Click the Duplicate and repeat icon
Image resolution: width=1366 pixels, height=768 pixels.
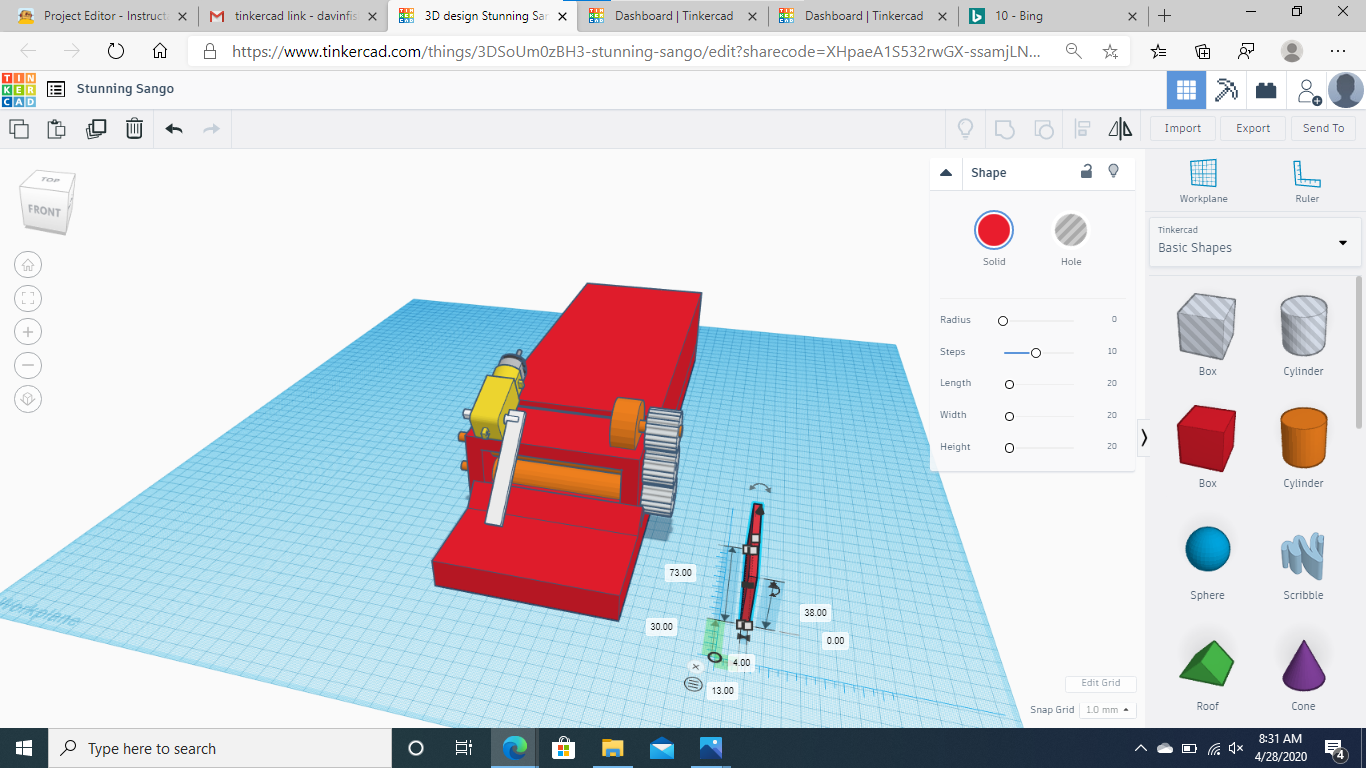96,128
